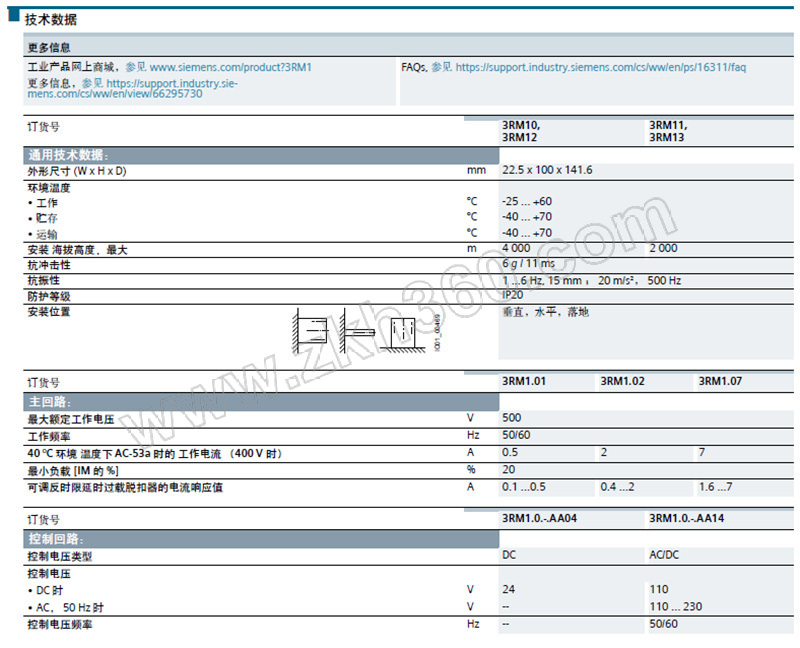Click the 最小负载 [IM 的 %] row label
Viewport: 800px width, 648px height.
(73, 471)
